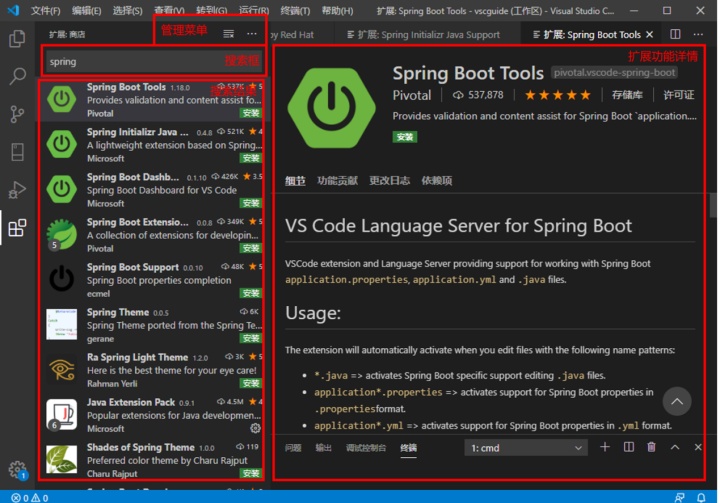The height and width of the screenshot is (503, 720).
Task: Kill the terminal with trash icon
Action: point(651,447)
